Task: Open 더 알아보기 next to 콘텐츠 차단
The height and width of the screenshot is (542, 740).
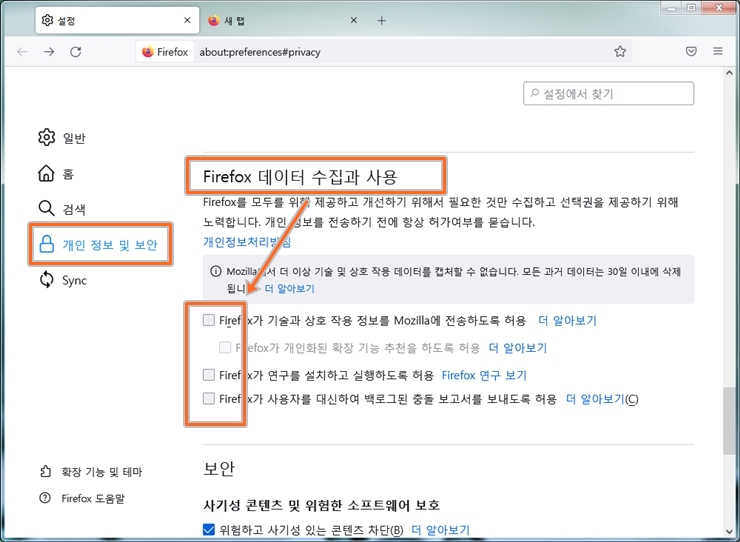Action: coord(440,530)
